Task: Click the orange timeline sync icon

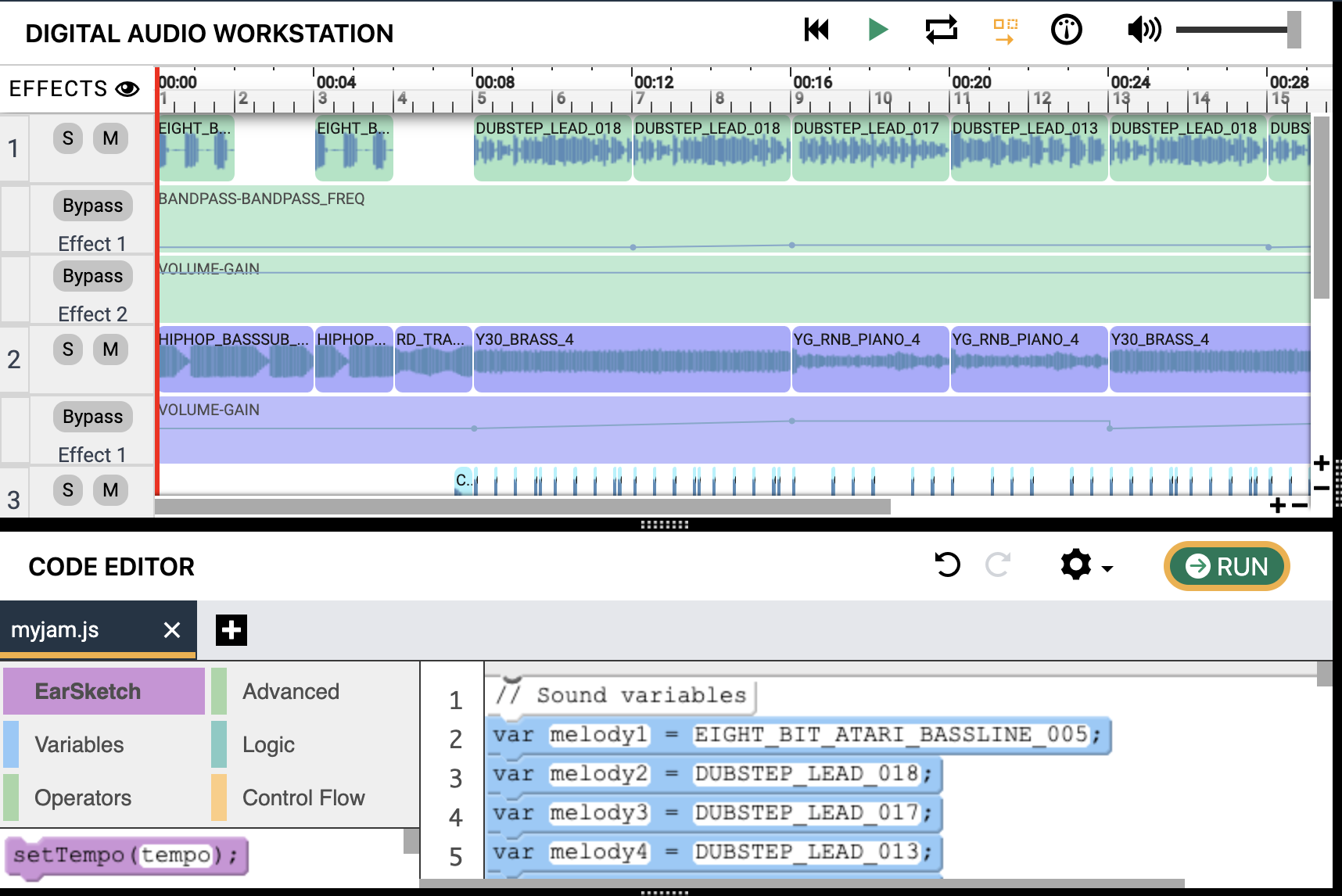Action: click(x=1005, y=31)
